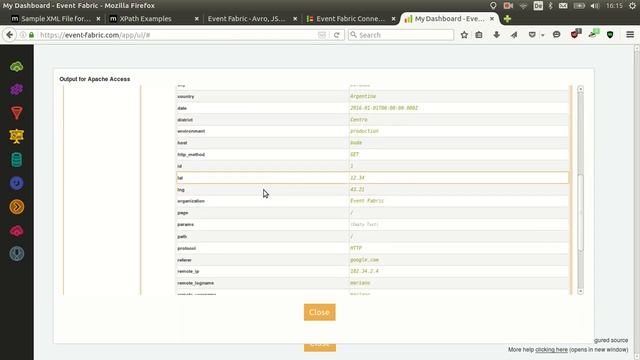
Task: Open the red funnel filter sidebar icon
Action: [x=17, y=113]
